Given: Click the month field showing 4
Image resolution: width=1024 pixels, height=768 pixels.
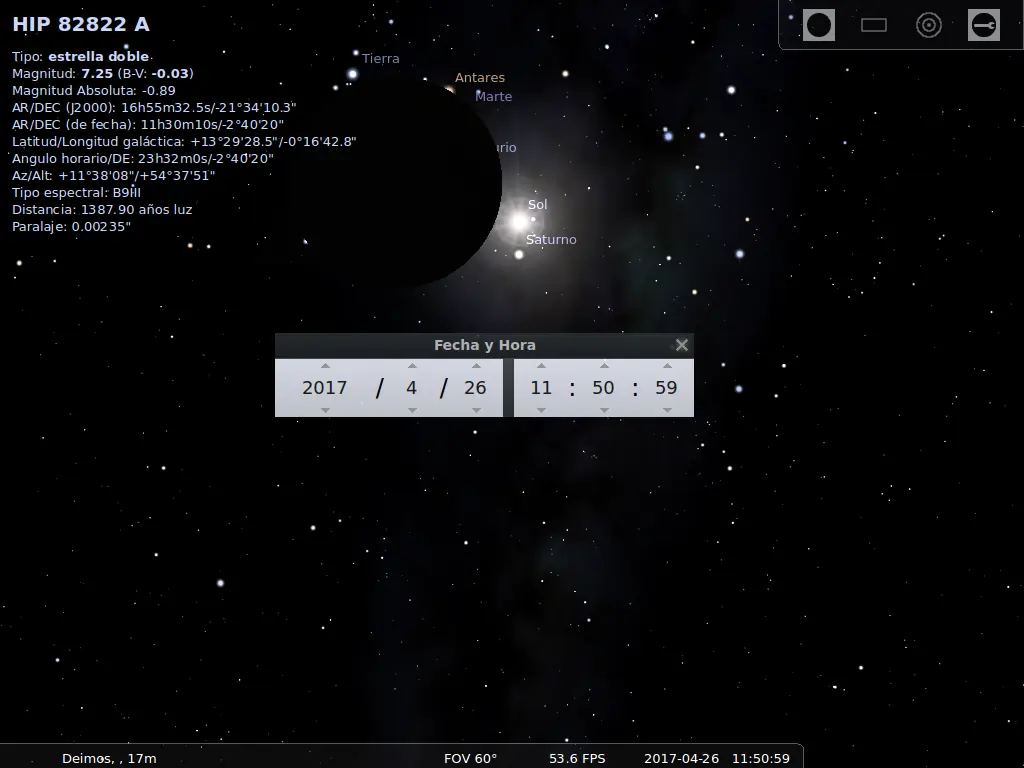Looking at the screenshot, I should [411, 388].
